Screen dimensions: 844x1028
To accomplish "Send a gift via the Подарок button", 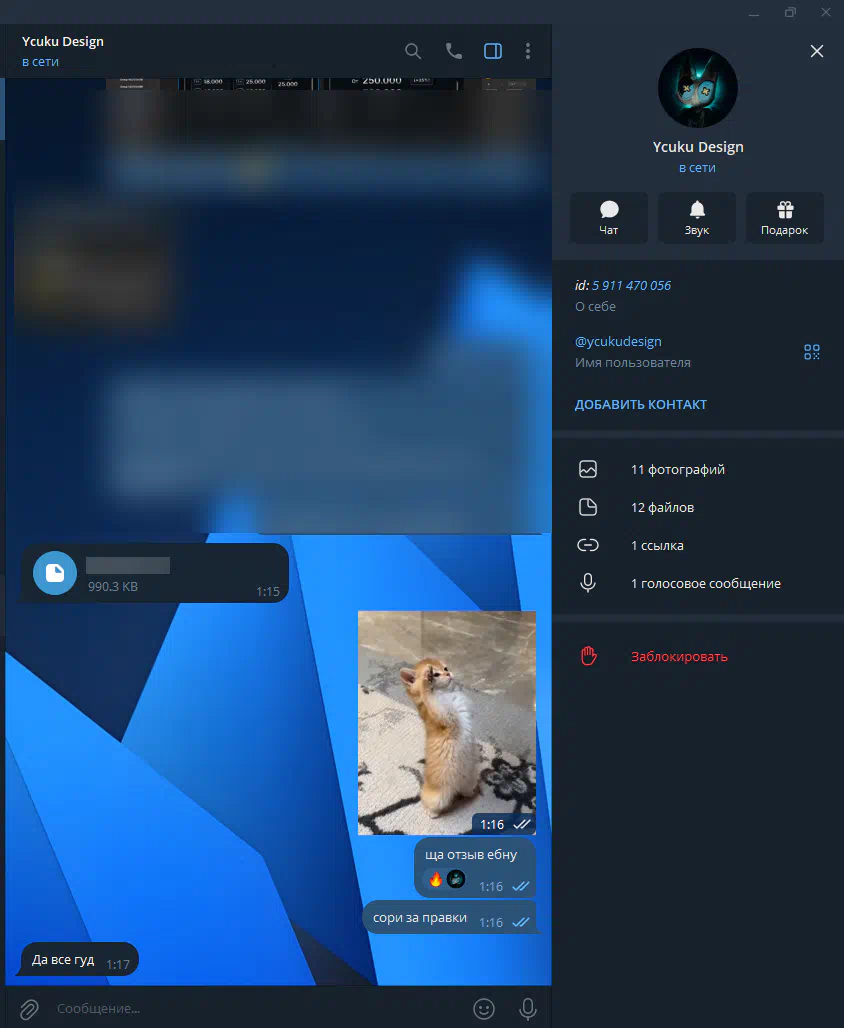I will coord(784,217).
